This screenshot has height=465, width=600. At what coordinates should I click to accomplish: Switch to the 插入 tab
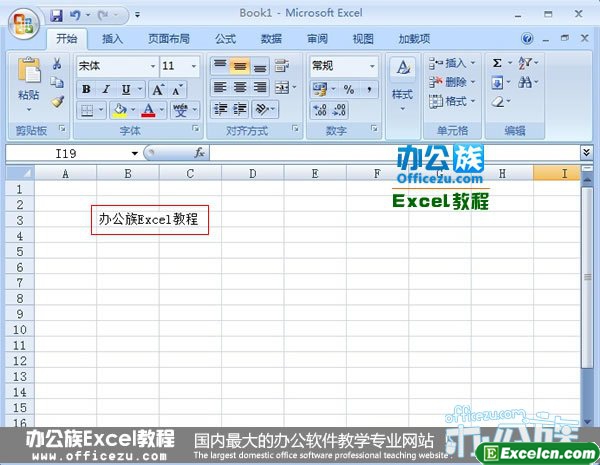[112, 39]
